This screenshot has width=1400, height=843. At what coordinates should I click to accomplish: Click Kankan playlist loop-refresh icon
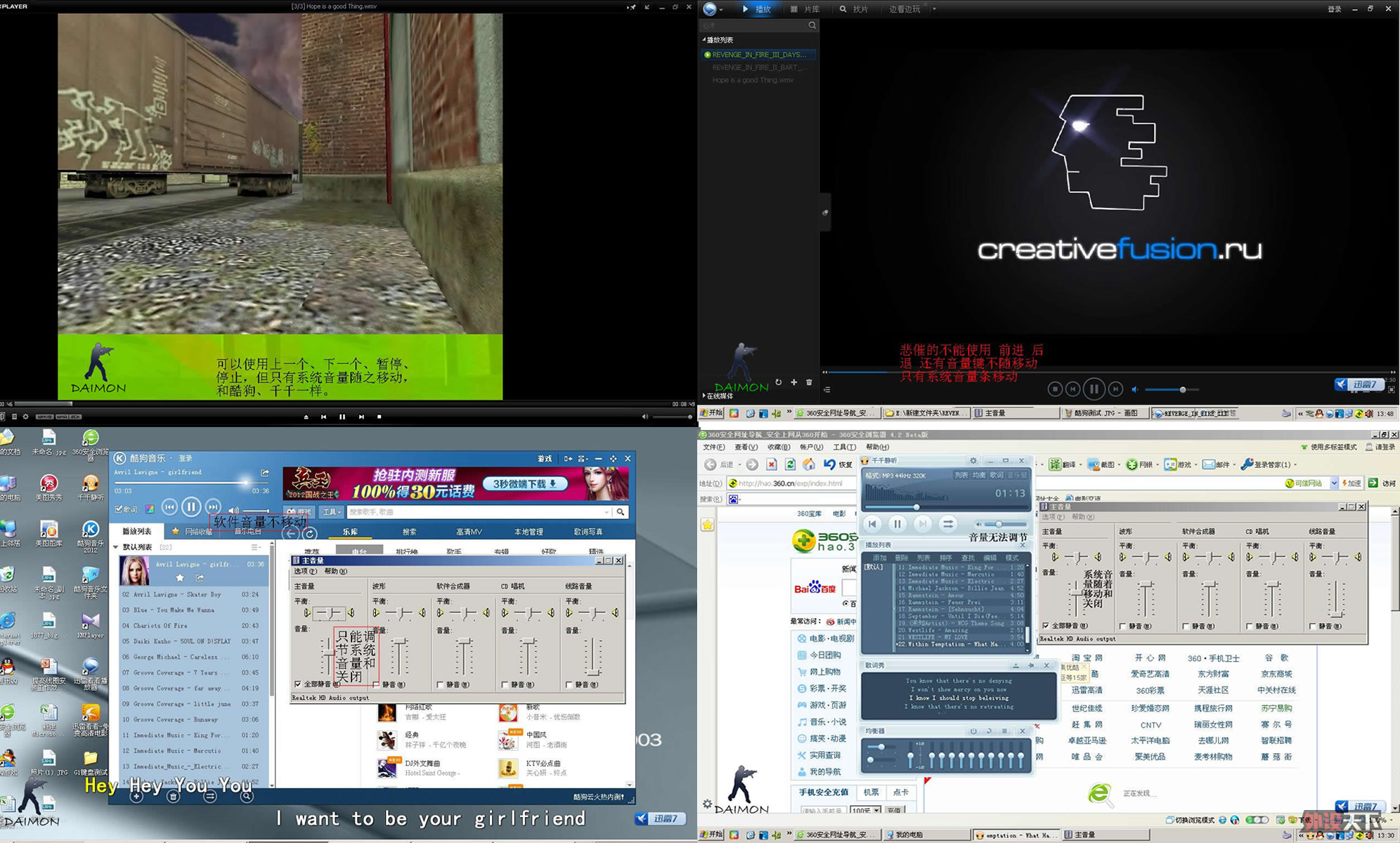pos(778,382)
